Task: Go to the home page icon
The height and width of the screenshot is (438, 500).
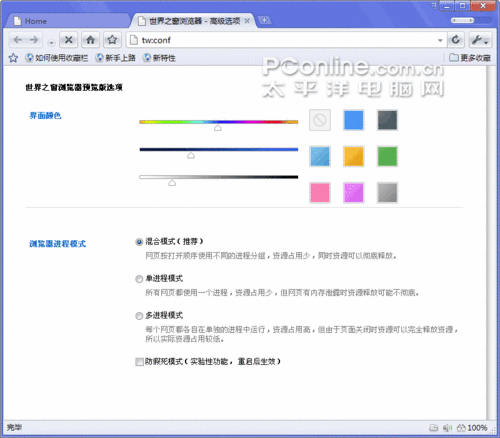Action: [90, 40]
